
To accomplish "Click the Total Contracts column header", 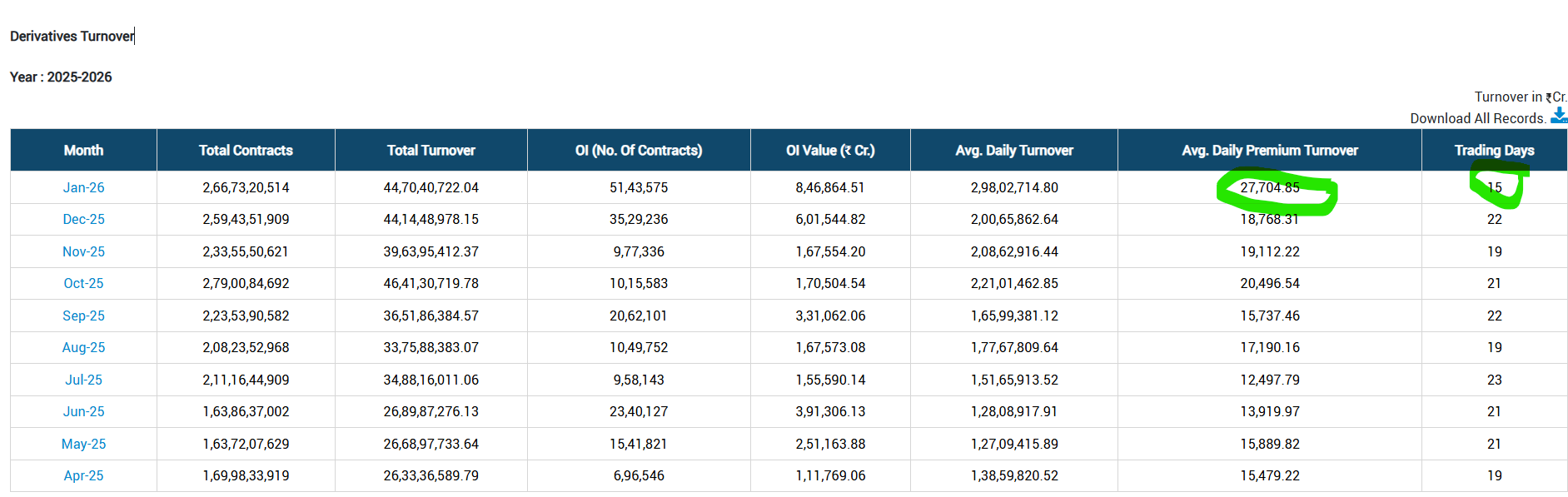I will pyautogui.click(x=246, y=151).
